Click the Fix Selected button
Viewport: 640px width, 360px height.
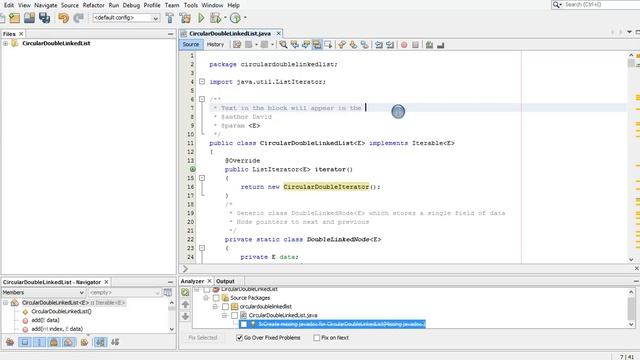click(203, 338)
